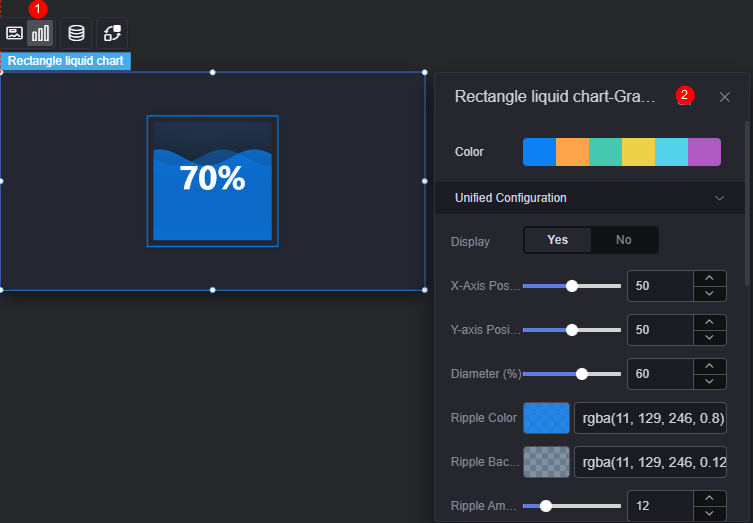Collapse the Unified Configuration section
Image resolution: width=753 pixels, height=523 pixels.
719,198
